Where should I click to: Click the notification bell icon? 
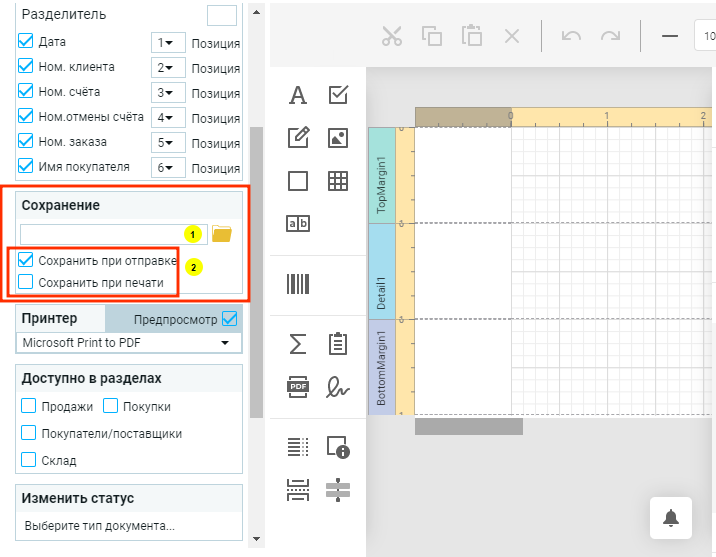coord(671,517)
